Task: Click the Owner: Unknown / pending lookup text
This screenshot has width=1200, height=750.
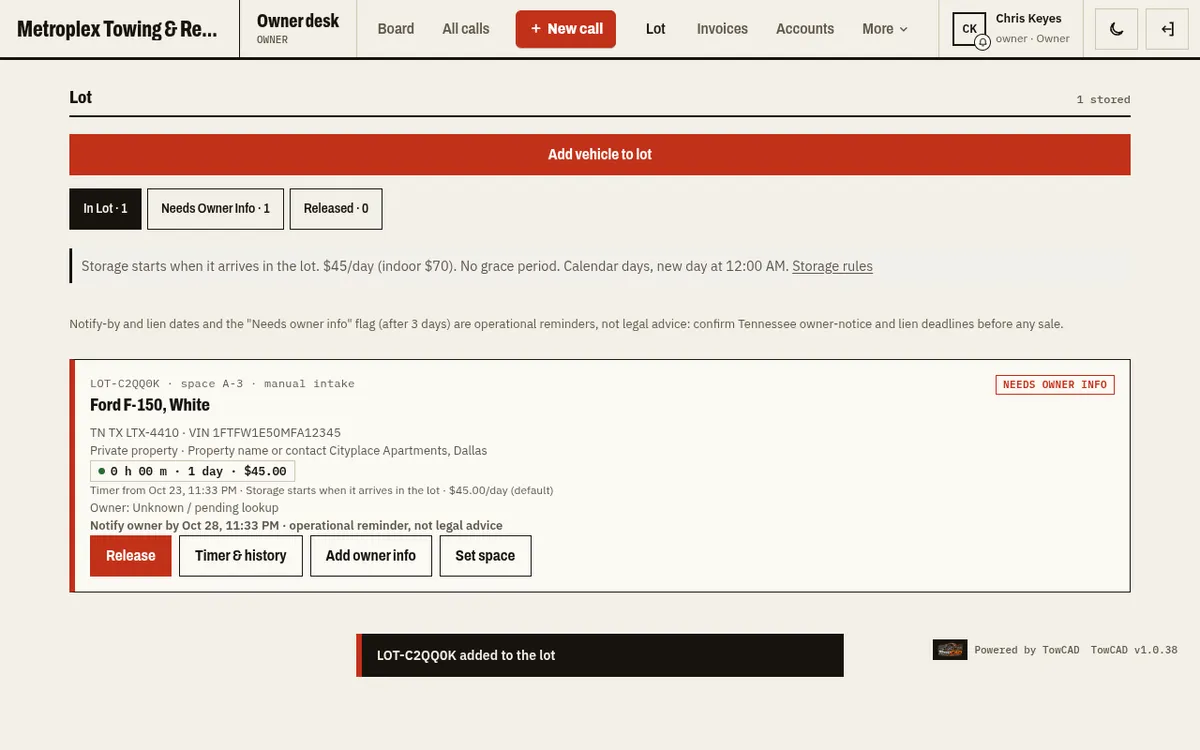Action: click(x=184, y=508)
